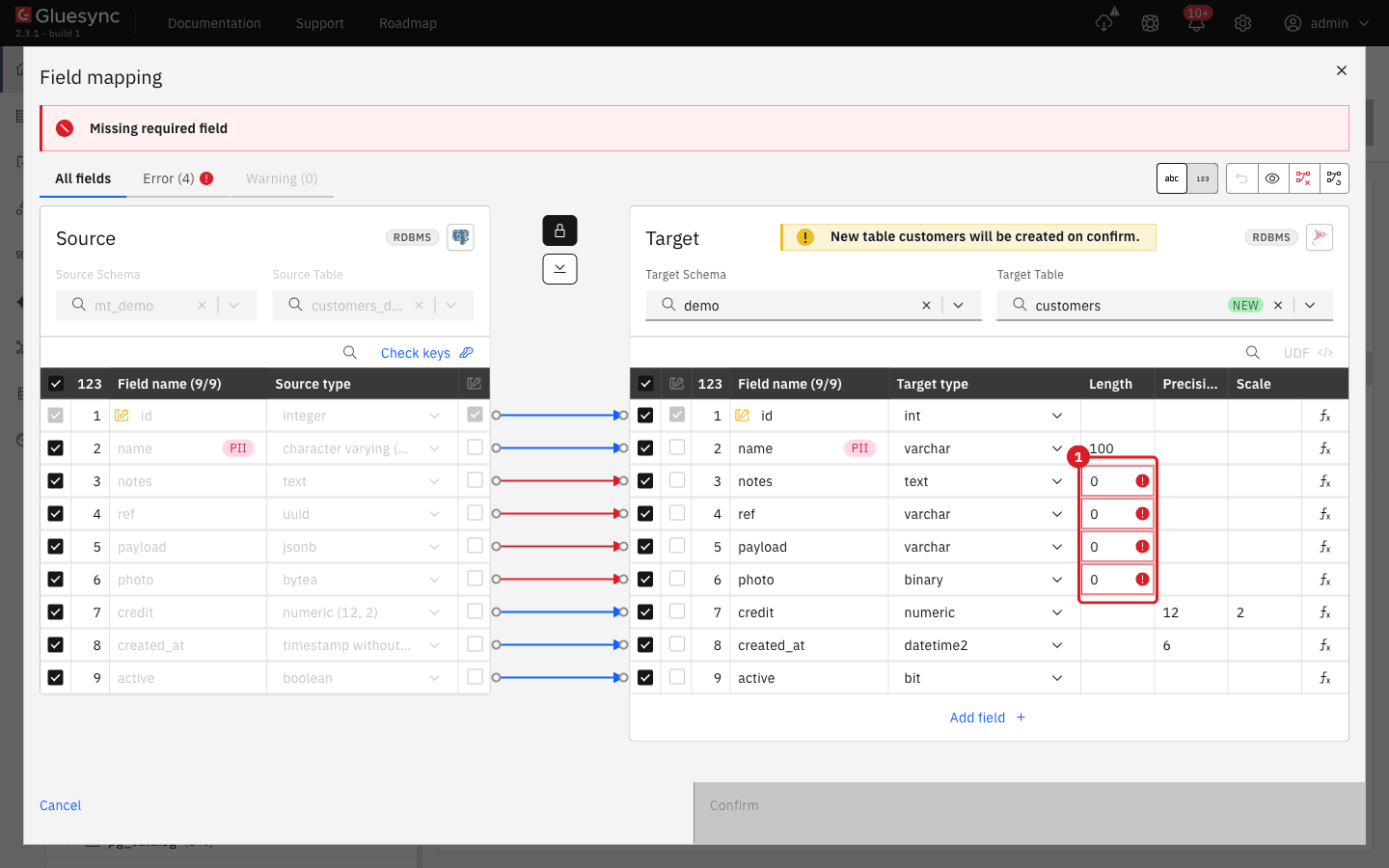Viewport: 1389px width, 868px height.
Task: Uncheck the target payload row checkbox
Action: pos(645,547)
